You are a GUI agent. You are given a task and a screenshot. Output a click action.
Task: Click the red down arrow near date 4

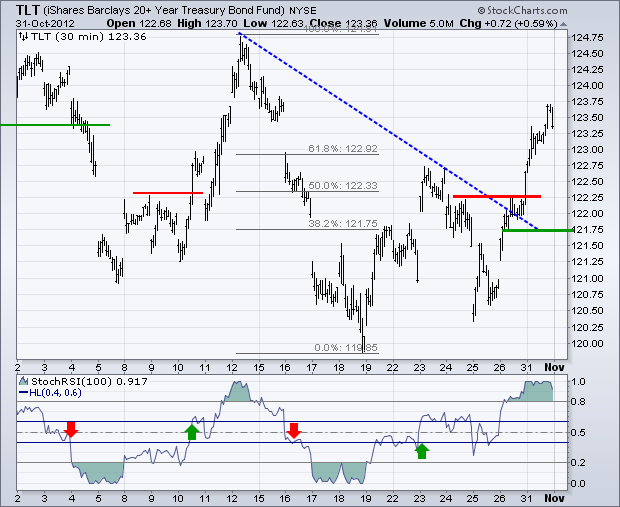pos(71,429)
